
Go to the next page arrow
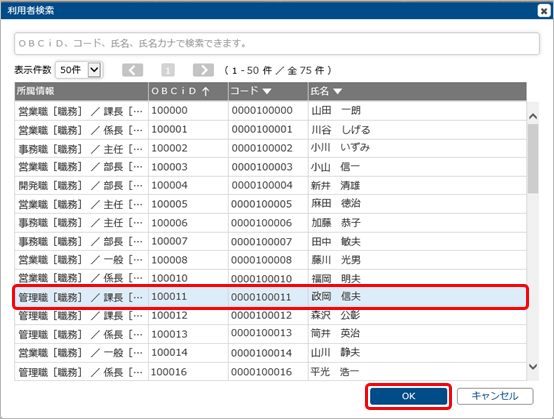coord(203,70)
